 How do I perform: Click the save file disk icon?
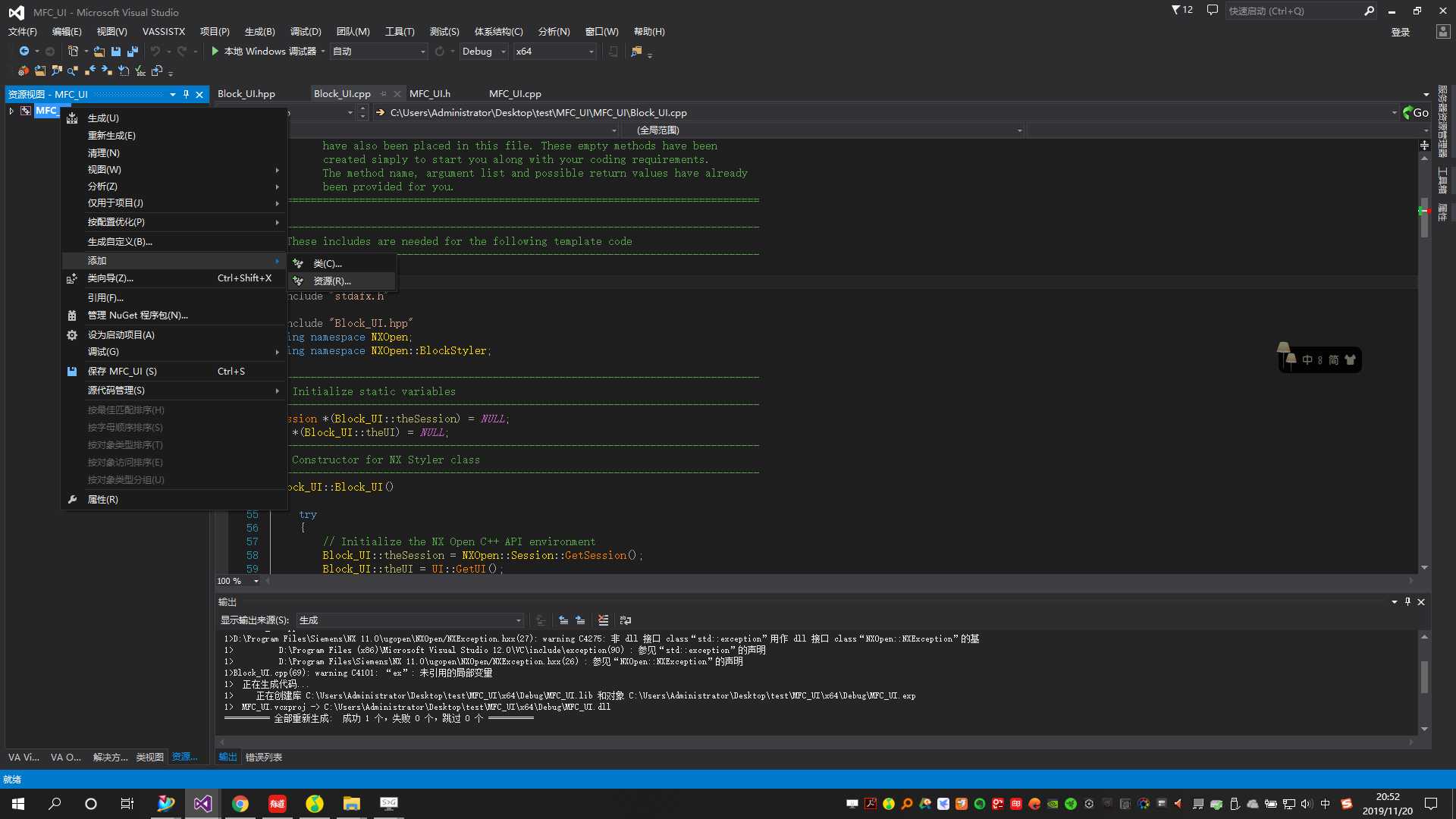[x=116, y=51]
